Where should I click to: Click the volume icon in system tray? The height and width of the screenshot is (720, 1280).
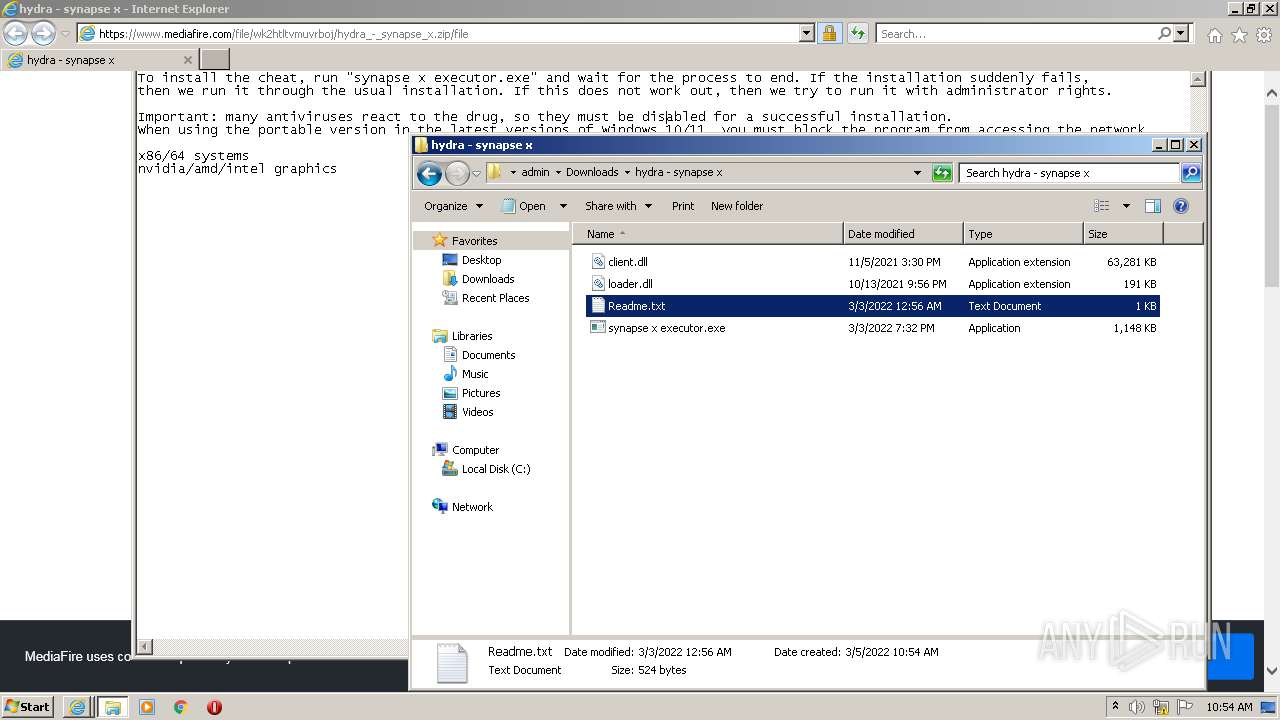(x=1139, y=707)
